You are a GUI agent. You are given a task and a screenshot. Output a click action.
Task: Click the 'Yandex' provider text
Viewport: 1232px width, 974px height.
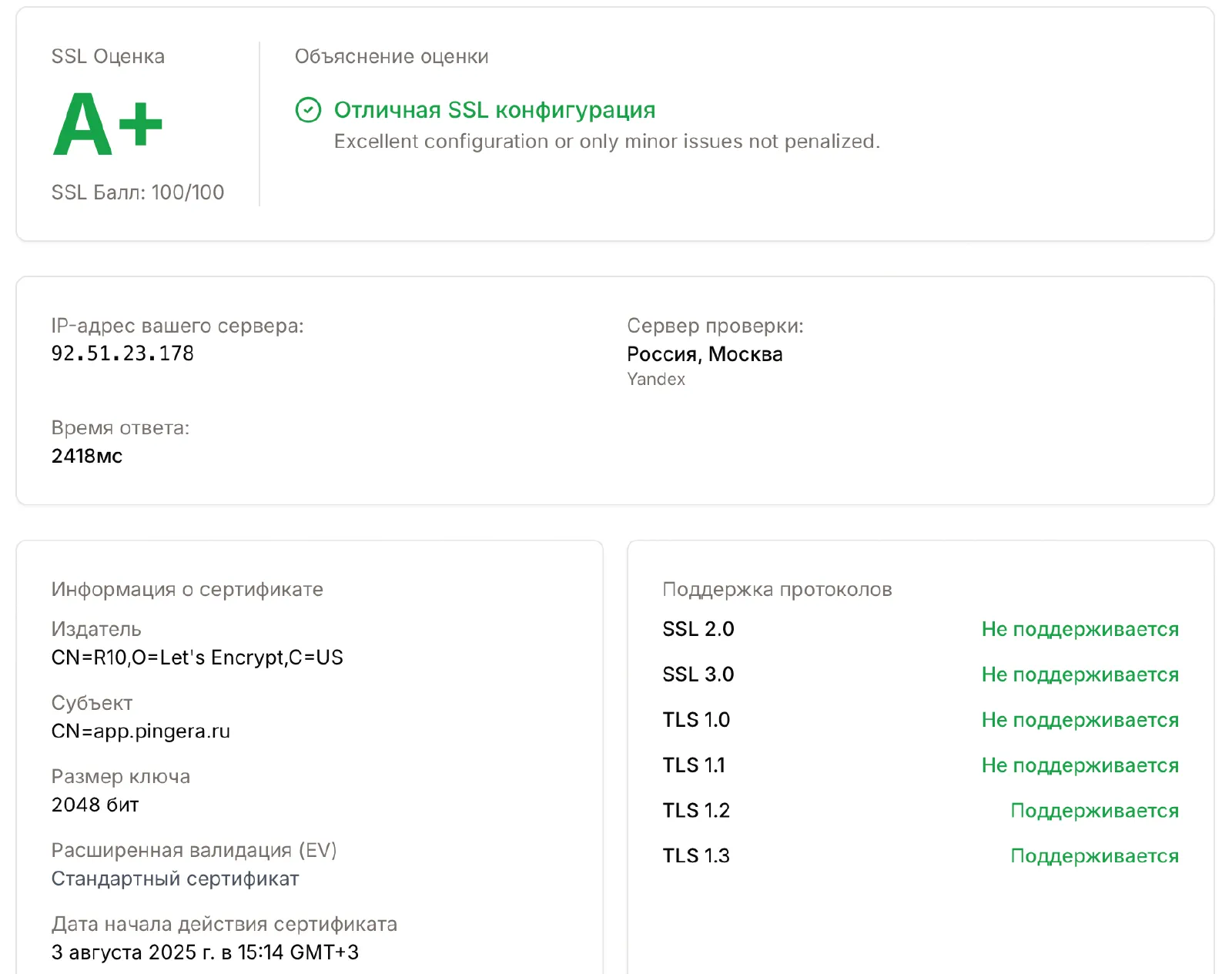click(656, 379)
